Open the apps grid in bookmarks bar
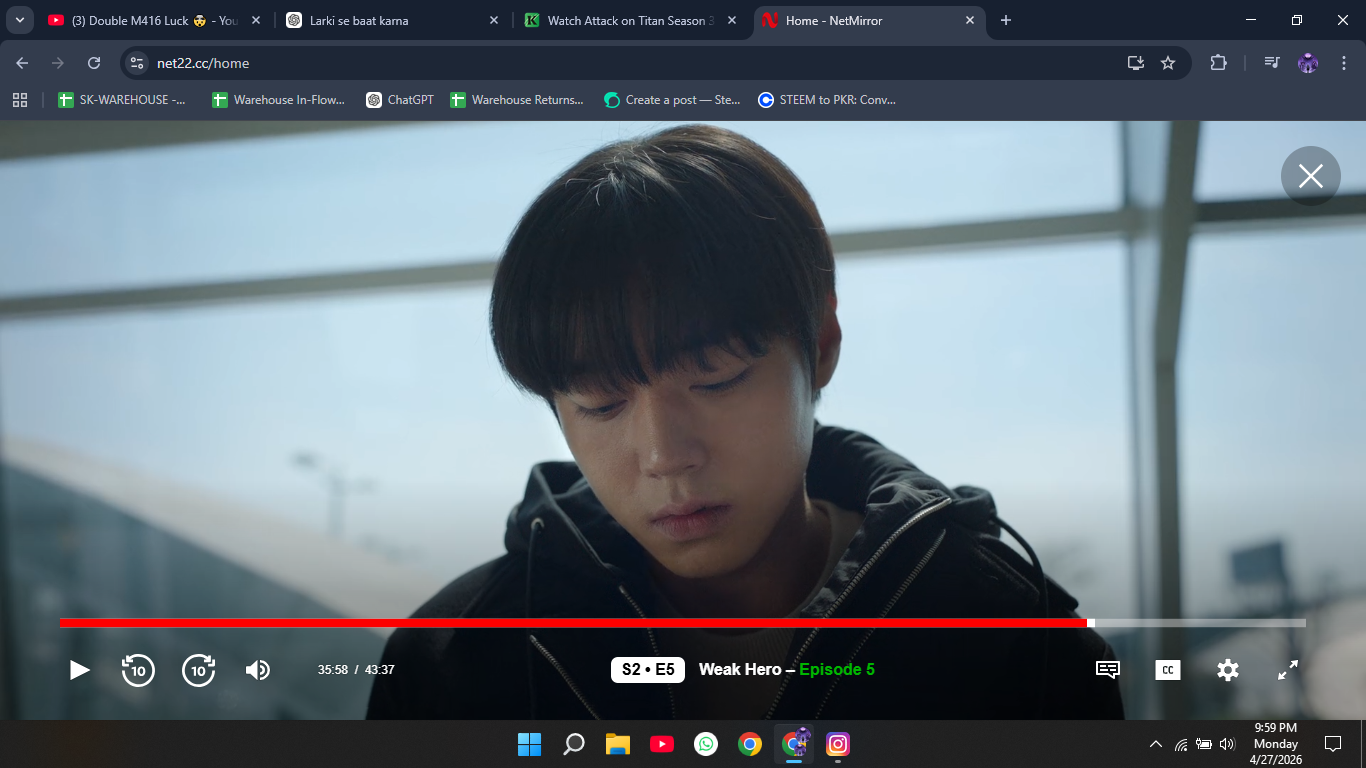Screen dimensions: 1366x768 19,100
